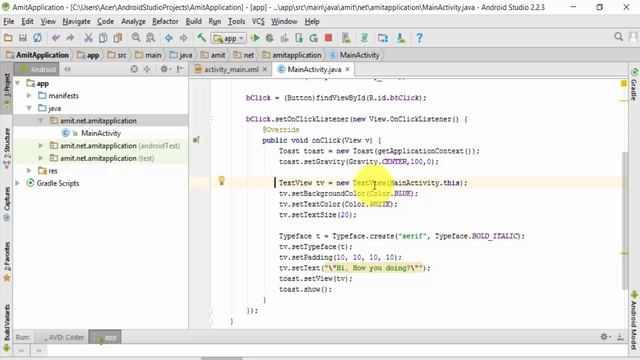
Task: Click the yellow lightbulb intention icon
Action: [221, 180]
